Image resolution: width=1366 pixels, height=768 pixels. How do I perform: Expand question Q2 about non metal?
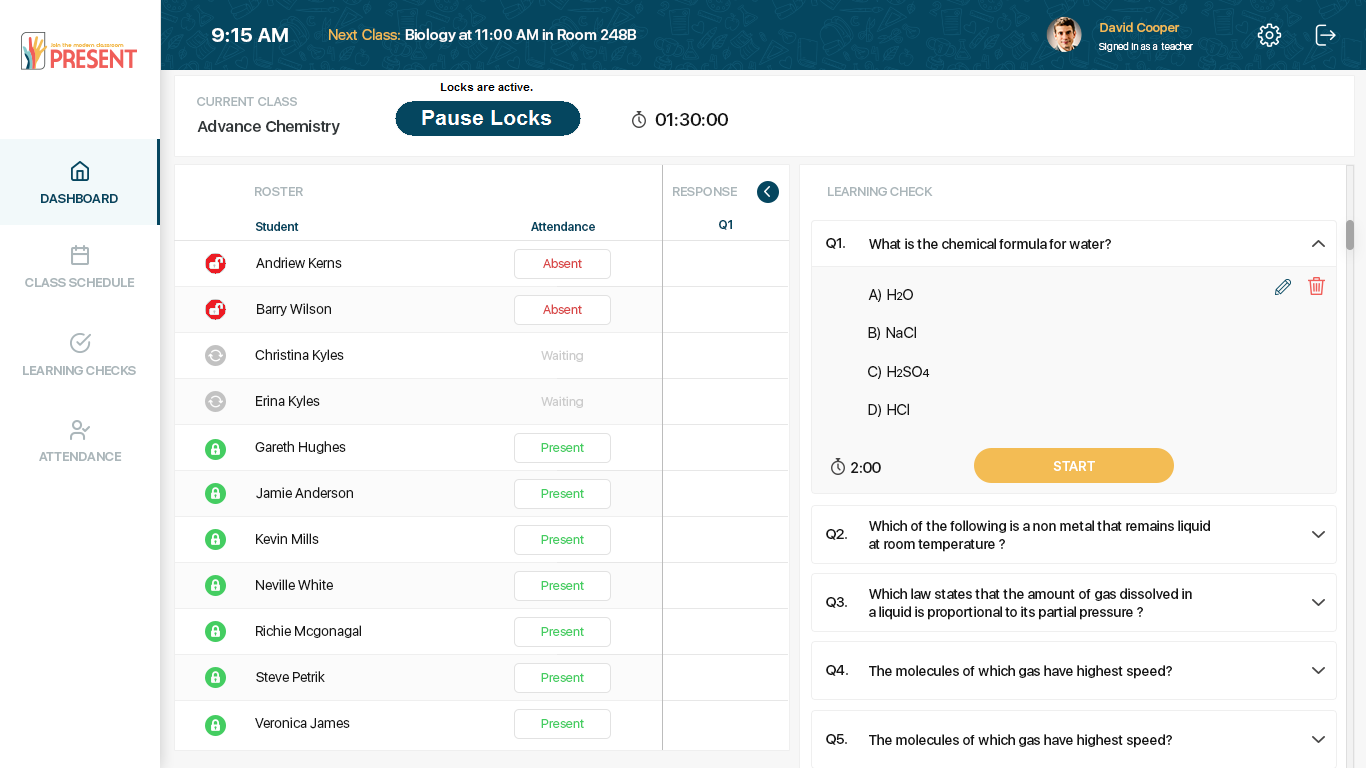click(1317, 534)
